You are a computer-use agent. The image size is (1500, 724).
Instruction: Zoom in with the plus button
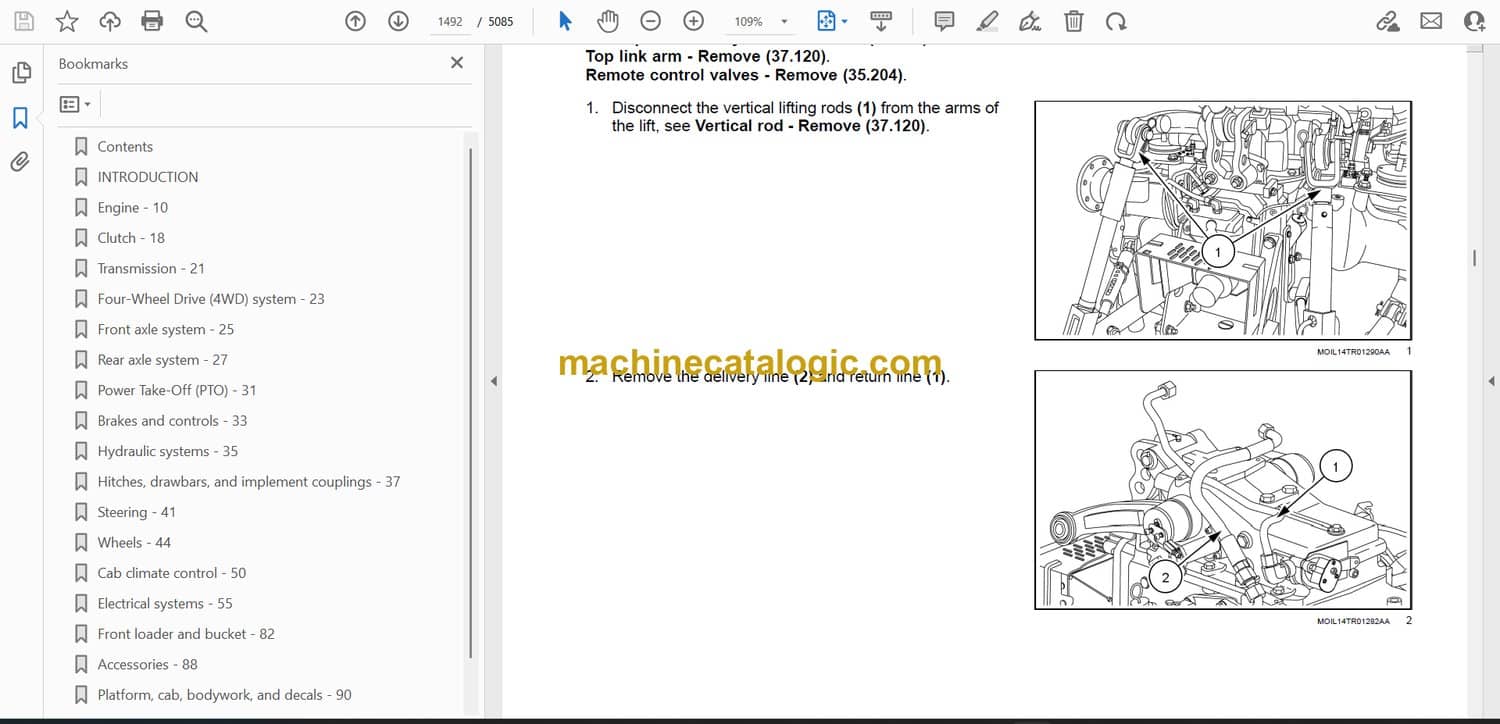click(x=693, y=21)
